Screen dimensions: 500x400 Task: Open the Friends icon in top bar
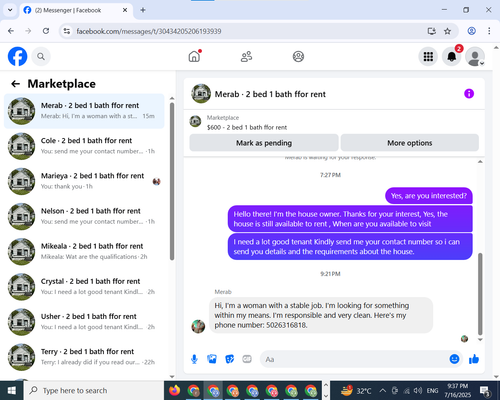coord(246,57)
